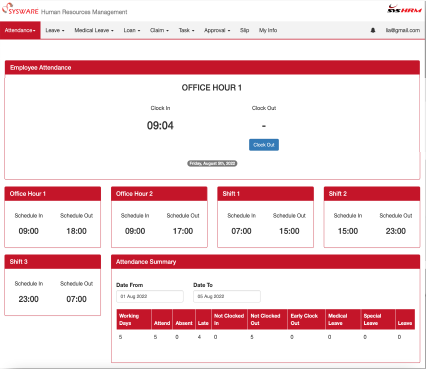Click the Shift 2 card header
The image size is (426, 369).
[x=372, y=194]
